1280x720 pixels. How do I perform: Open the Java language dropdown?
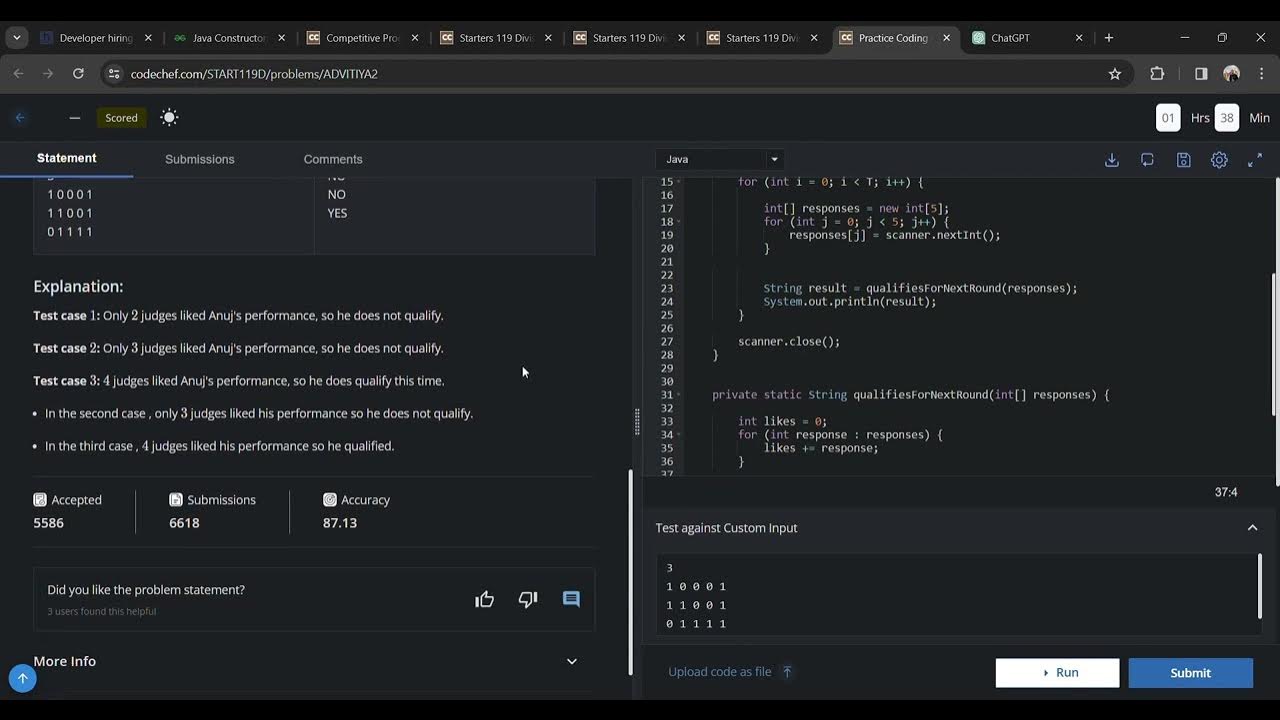(720, 159)
